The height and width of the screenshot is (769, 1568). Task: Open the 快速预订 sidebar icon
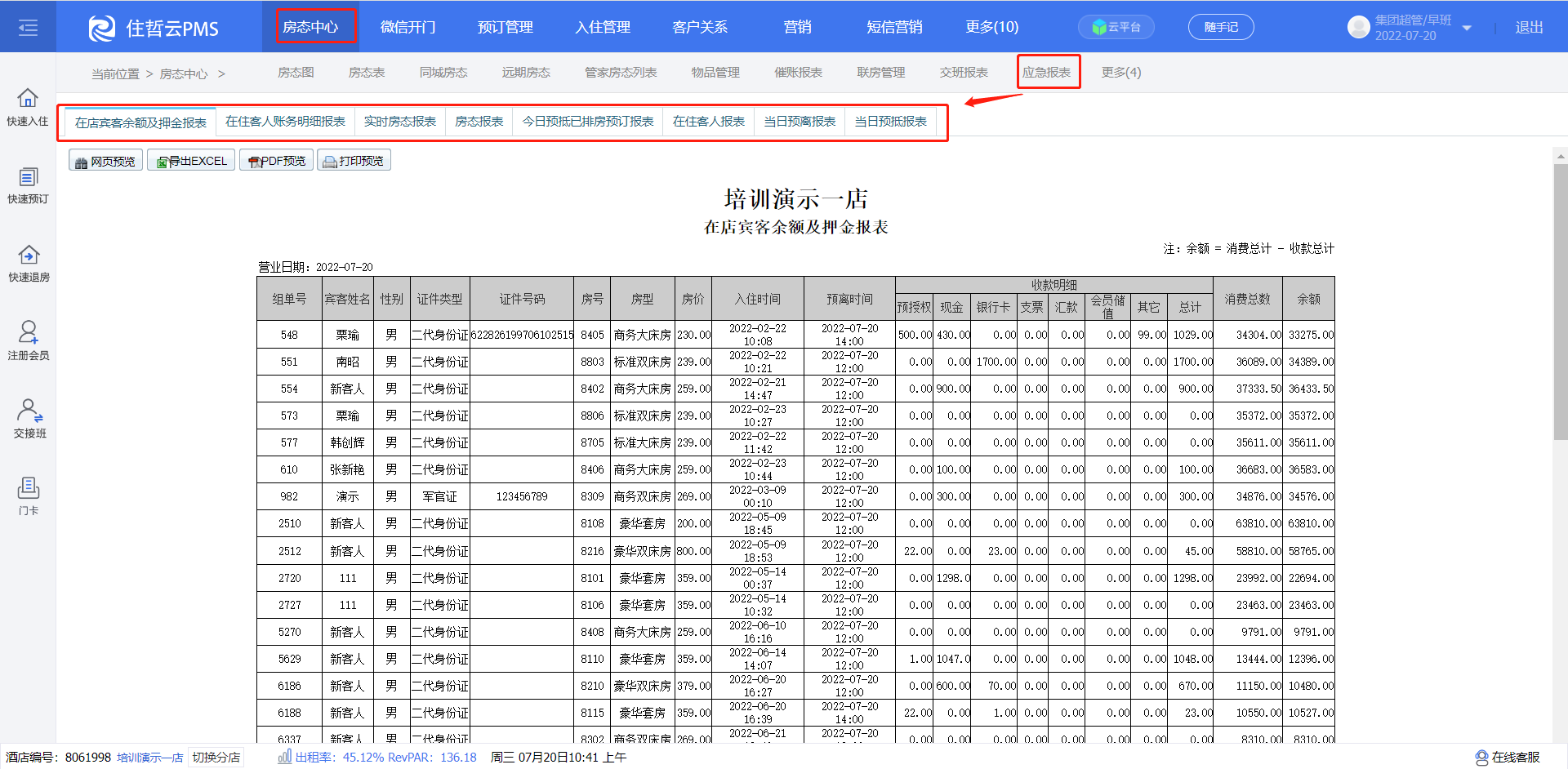[x=28, y=185]
